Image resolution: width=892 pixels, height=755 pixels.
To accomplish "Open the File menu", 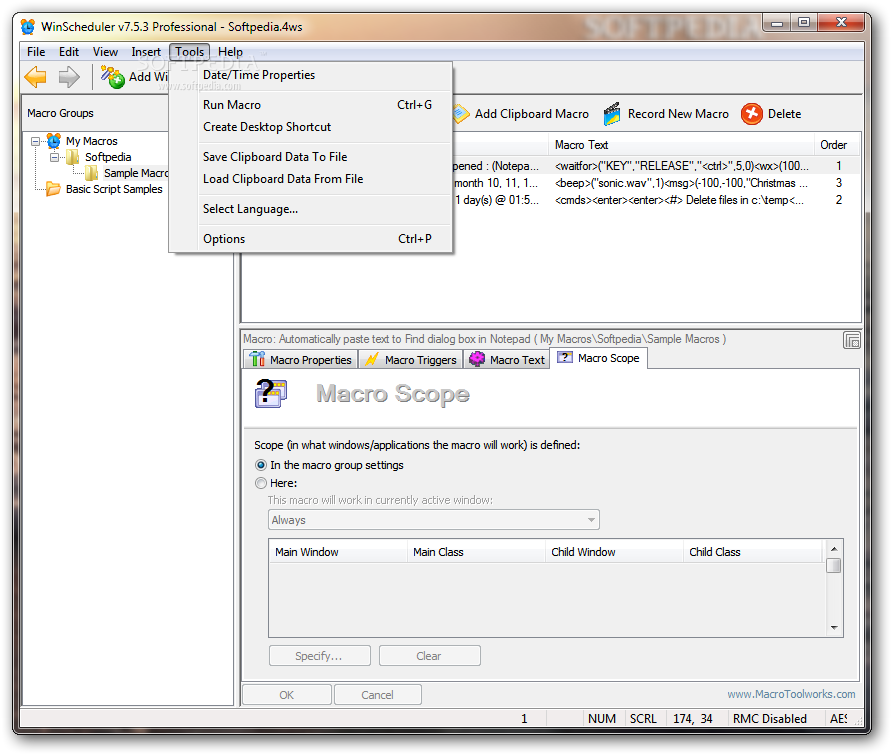I will (x=36, y=52).
